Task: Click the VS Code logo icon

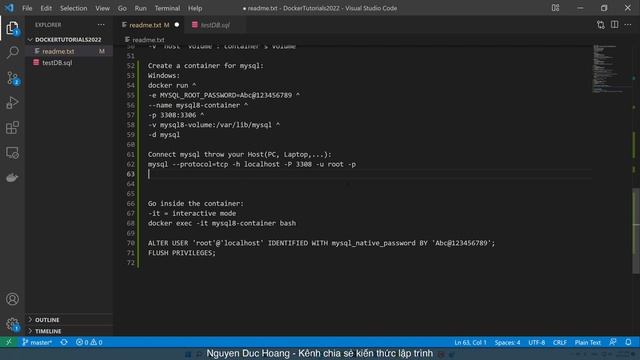Action: pos(9,8)
